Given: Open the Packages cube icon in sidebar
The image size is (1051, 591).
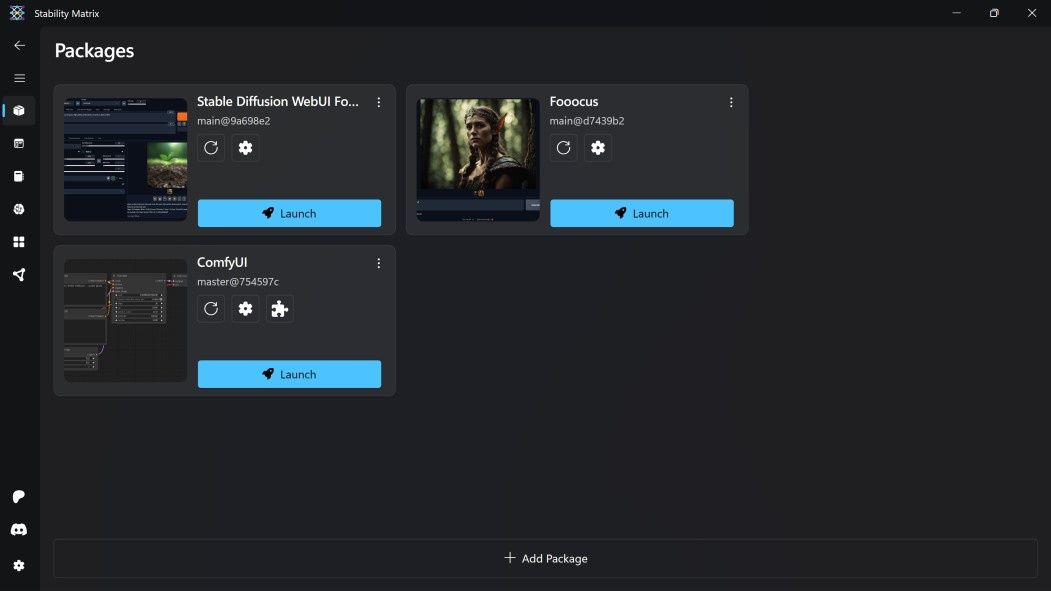Looking at the screenshot, I should 19,111.
